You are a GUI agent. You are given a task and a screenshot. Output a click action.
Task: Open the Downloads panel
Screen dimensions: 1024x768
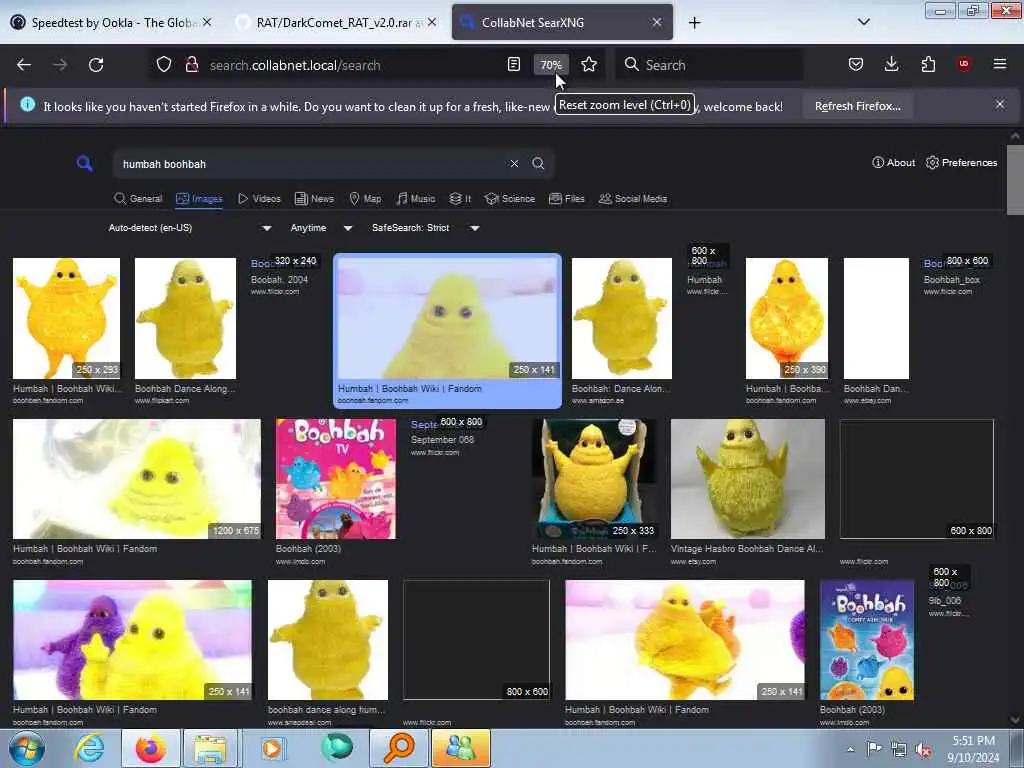(891, 64)
